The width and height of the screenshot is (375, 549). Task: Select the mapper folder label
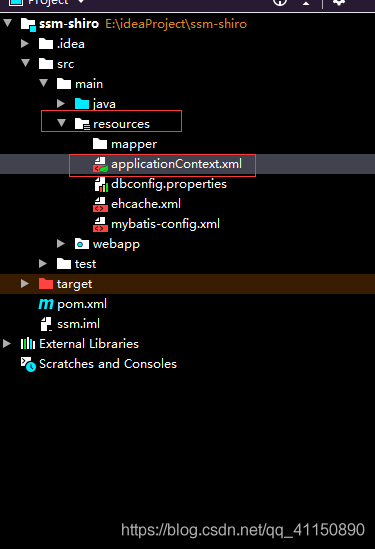134,144
